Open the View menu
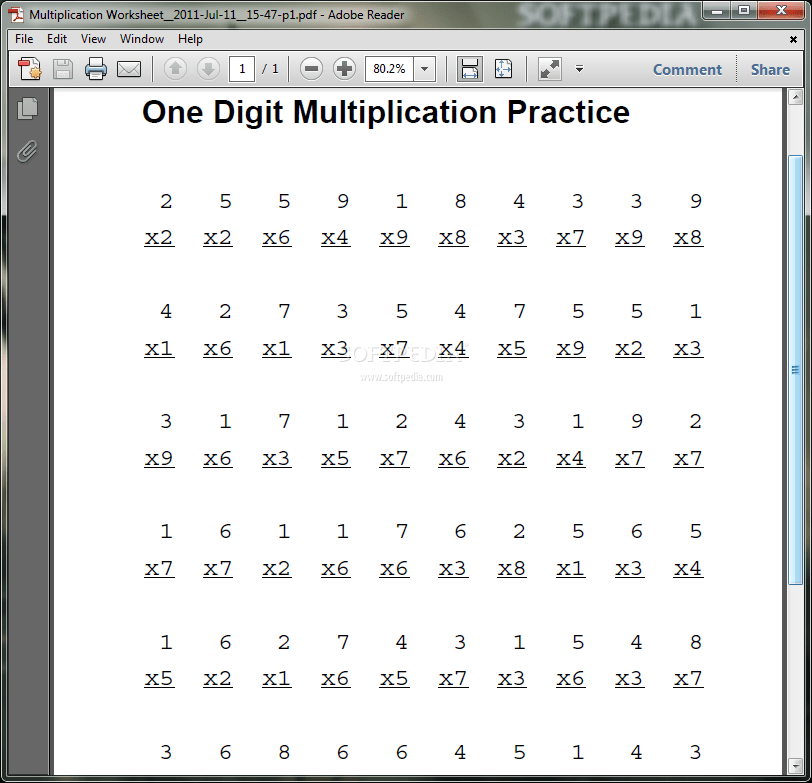812x783 pixels. tap(93, 39)
